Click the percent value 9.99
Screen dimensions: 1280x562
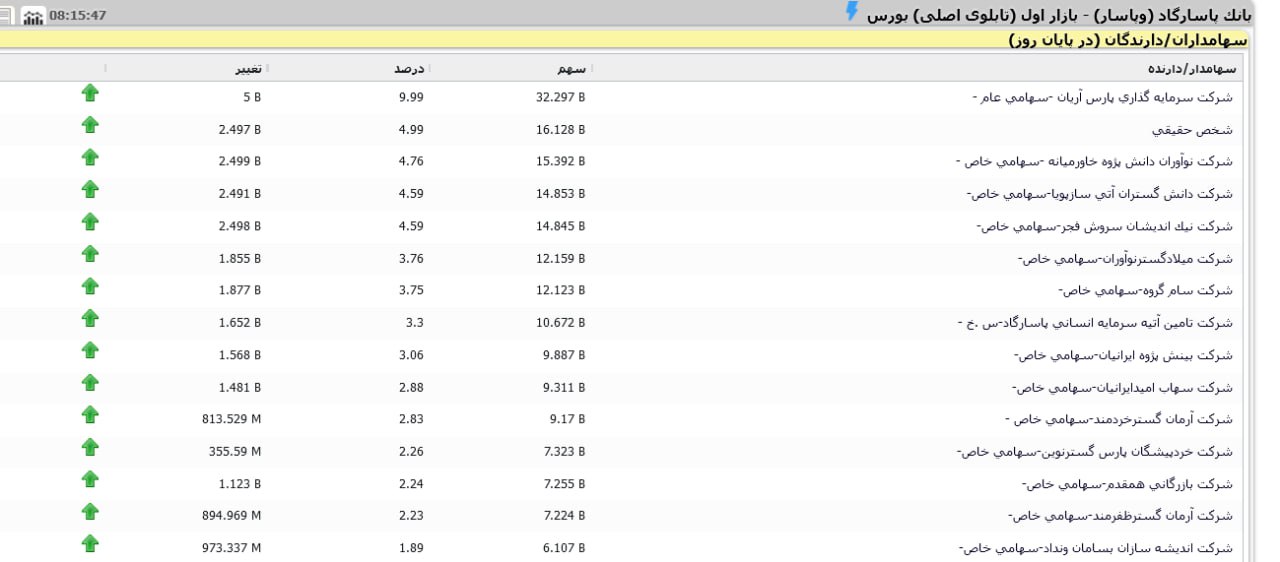point(411,98)
